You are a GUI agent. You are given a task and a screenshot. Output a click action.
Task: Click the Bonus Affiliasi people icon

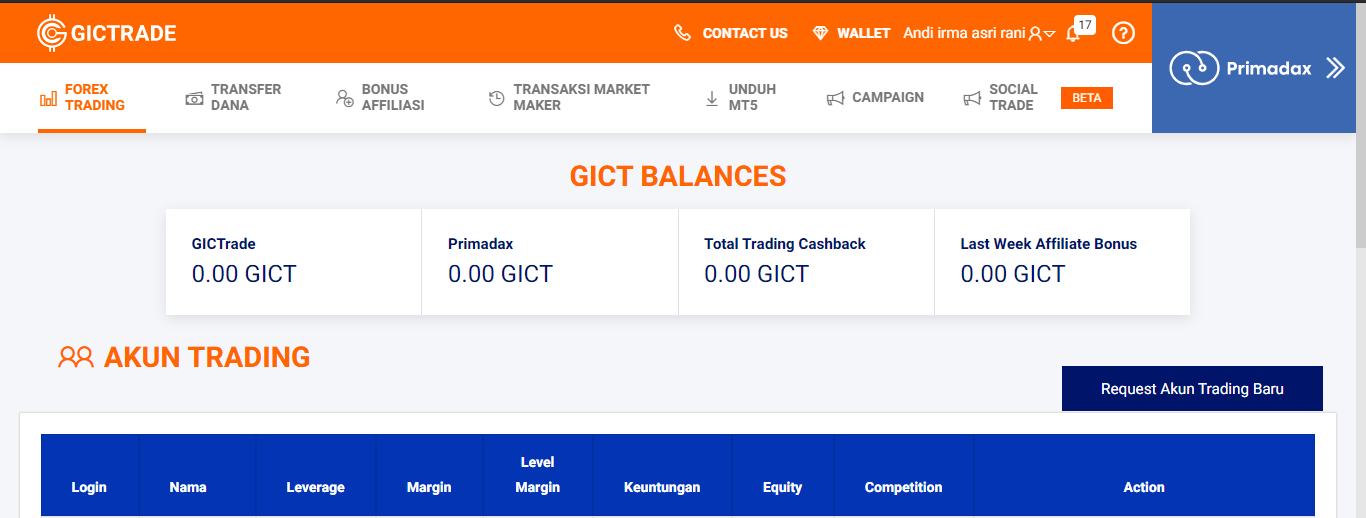pos(344,98)
